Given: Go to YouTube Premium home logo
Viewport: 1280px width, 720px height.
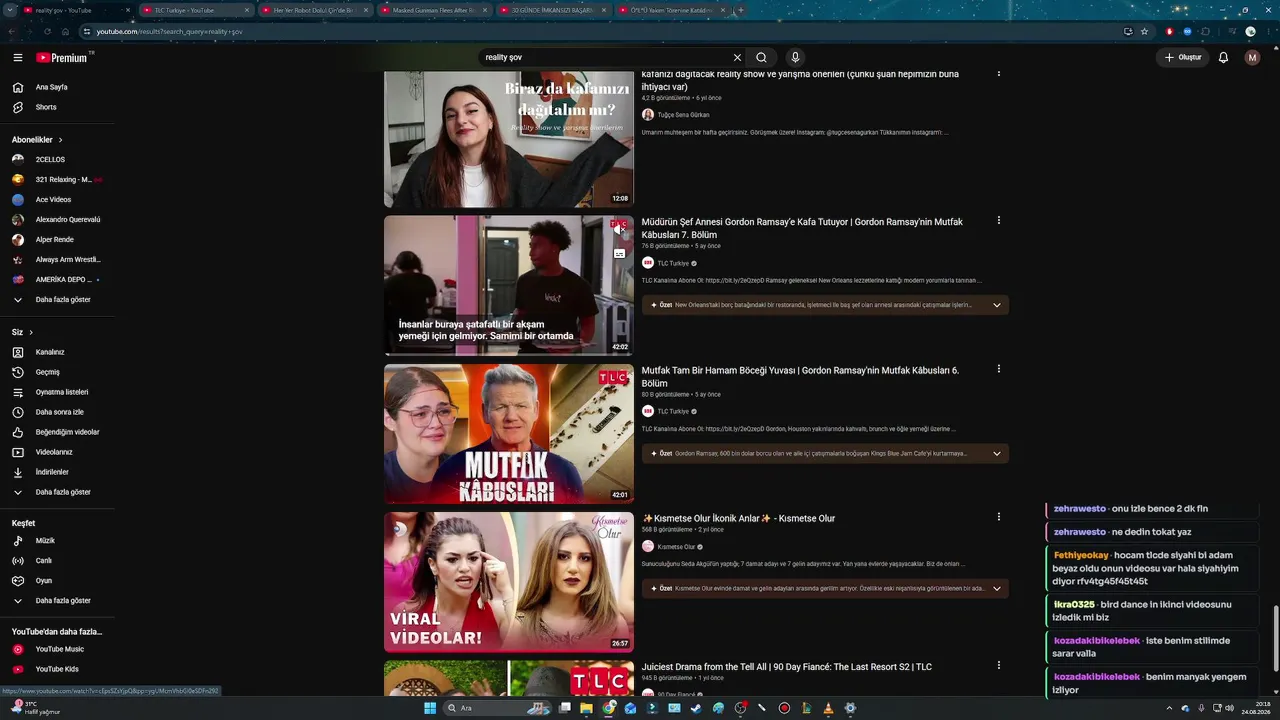Looking at the screenshot, I should click(x=62, y=58).
